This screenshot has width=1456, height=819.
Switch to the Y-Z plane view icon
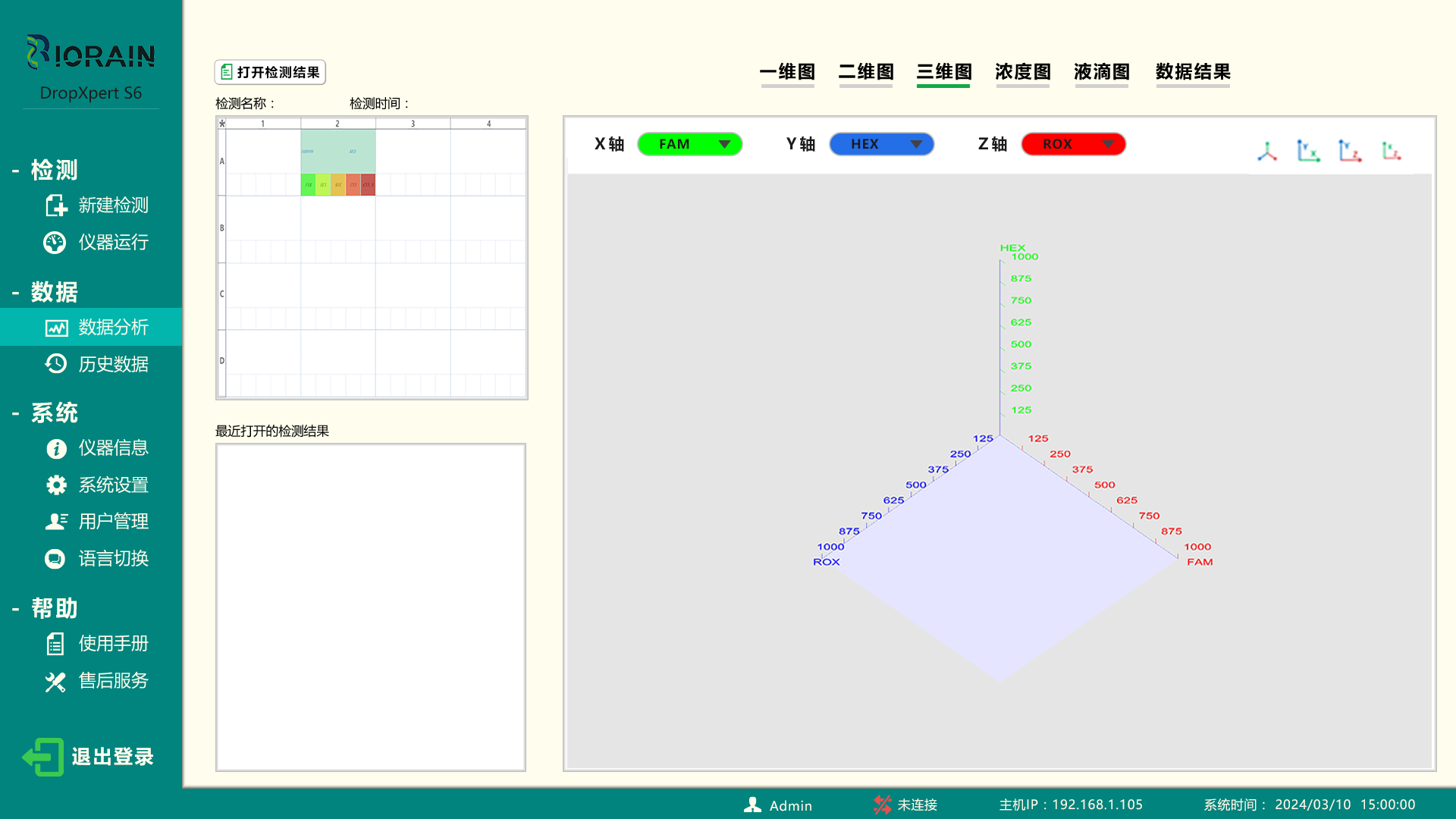tap(1350, 150)
